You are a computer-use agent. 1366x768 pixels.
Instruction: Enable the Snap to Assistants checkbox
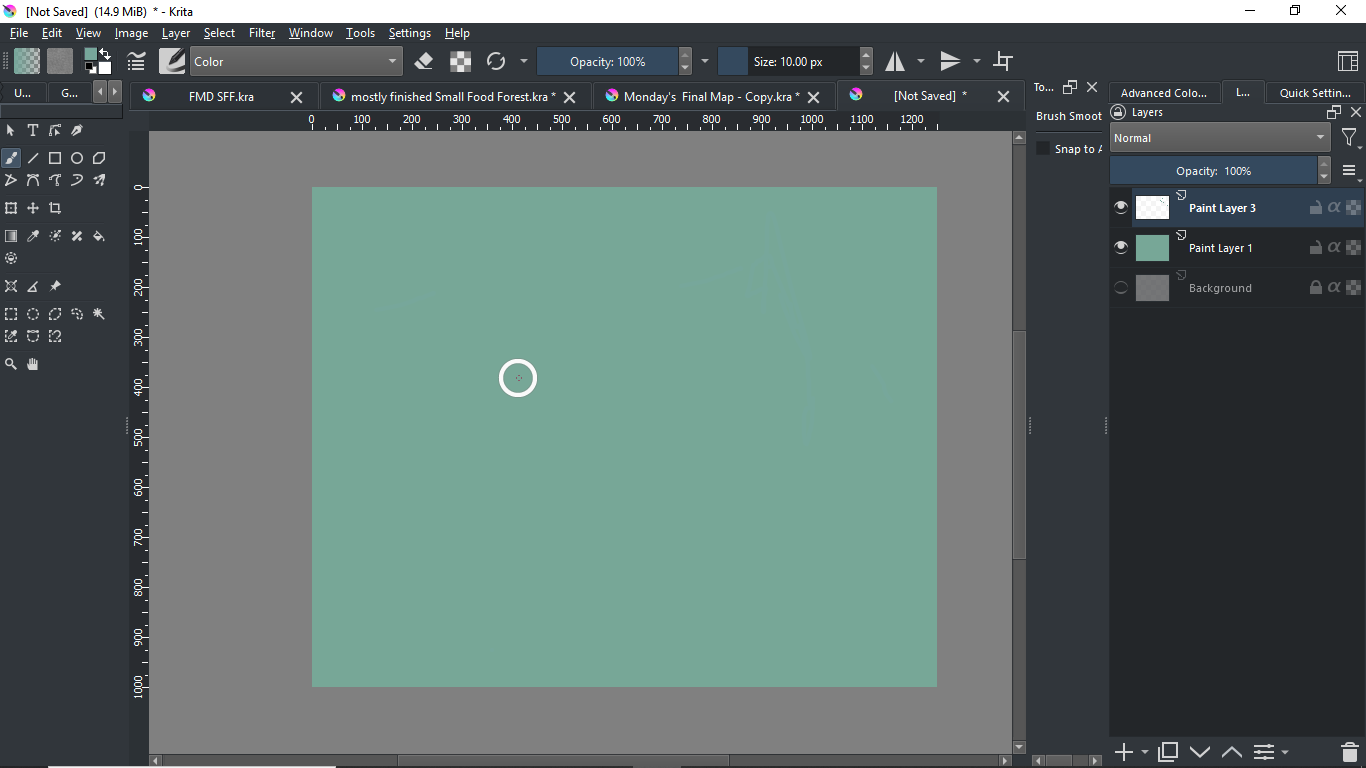(x=1043, y=148)
